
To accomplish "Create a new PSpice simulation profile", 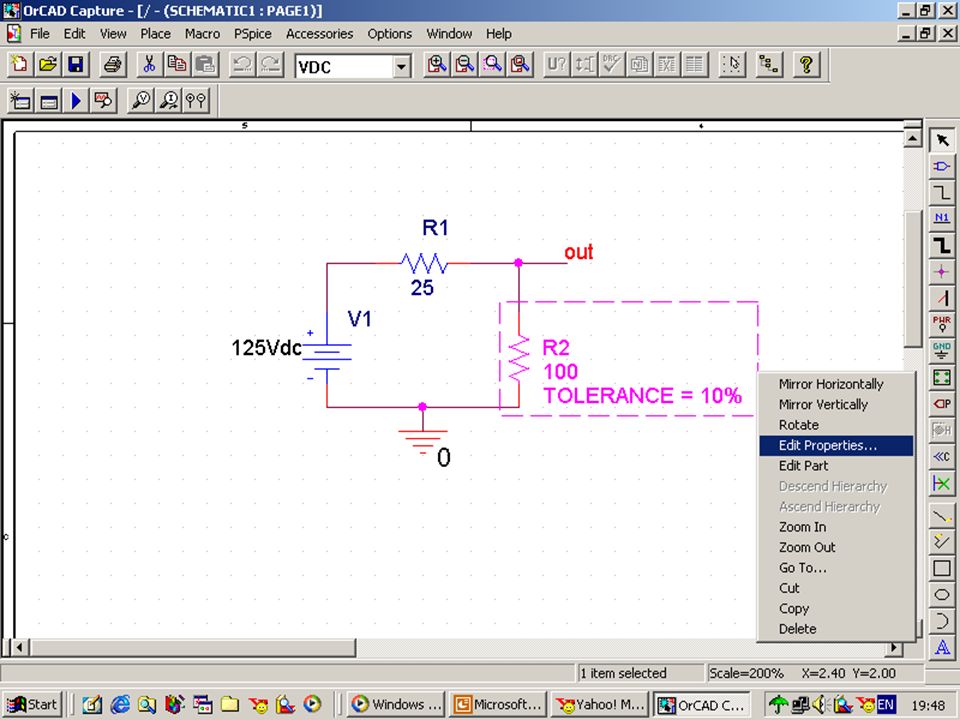I will [20, 100].
